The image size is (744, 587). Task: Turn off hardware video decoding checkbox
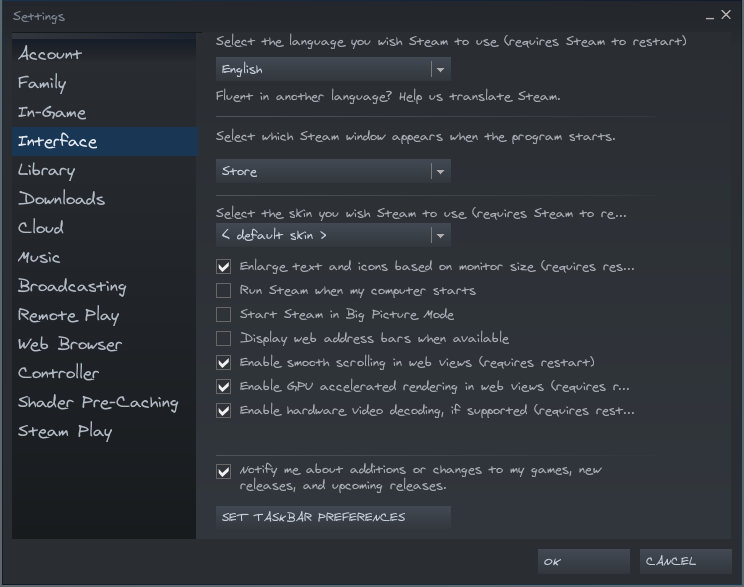tap(224, 411)
